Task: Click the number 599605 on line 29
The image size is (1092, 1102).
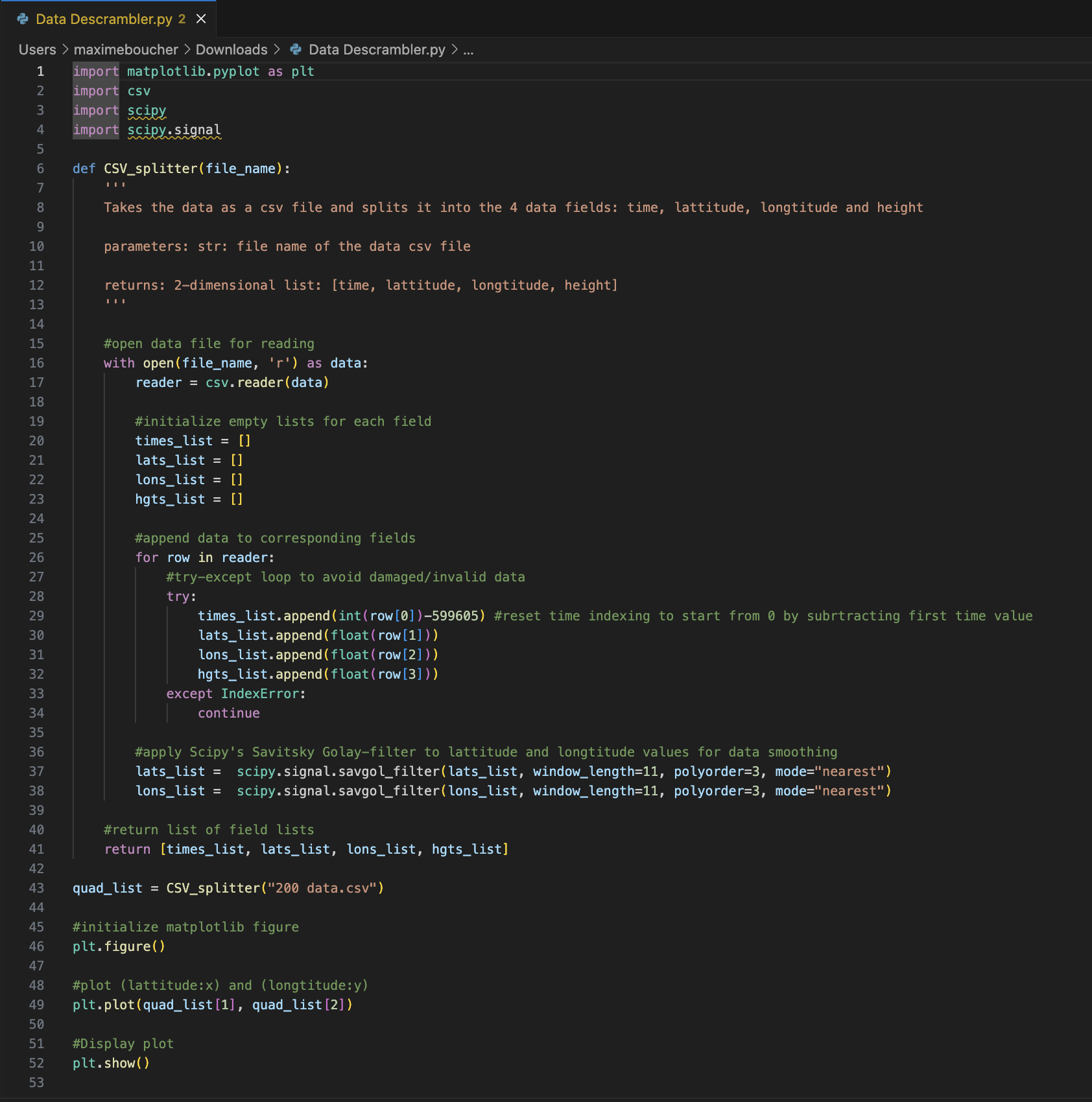Action: [x=455, y=616]
